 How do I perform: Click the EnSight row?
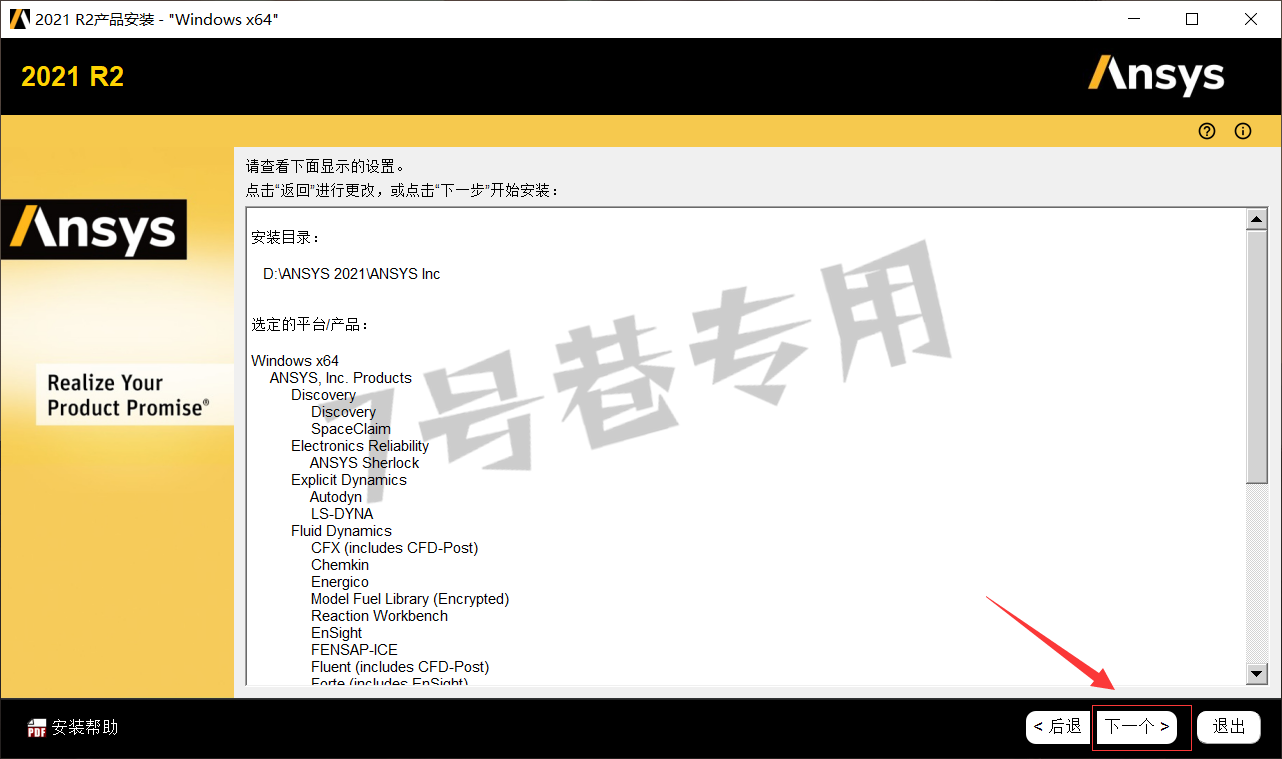337,633
